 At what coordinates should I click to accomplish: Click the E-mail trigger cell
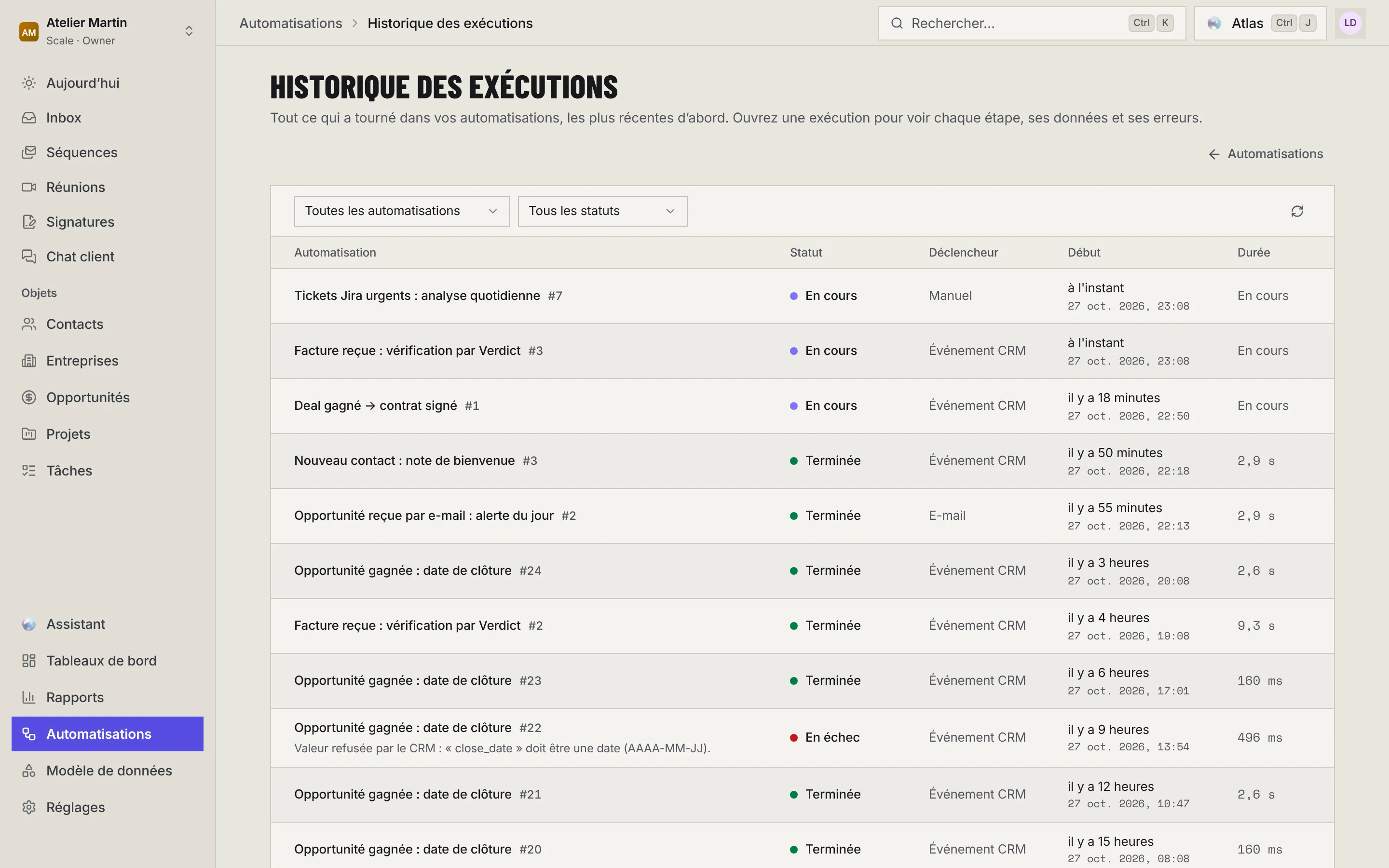(947, 516)
